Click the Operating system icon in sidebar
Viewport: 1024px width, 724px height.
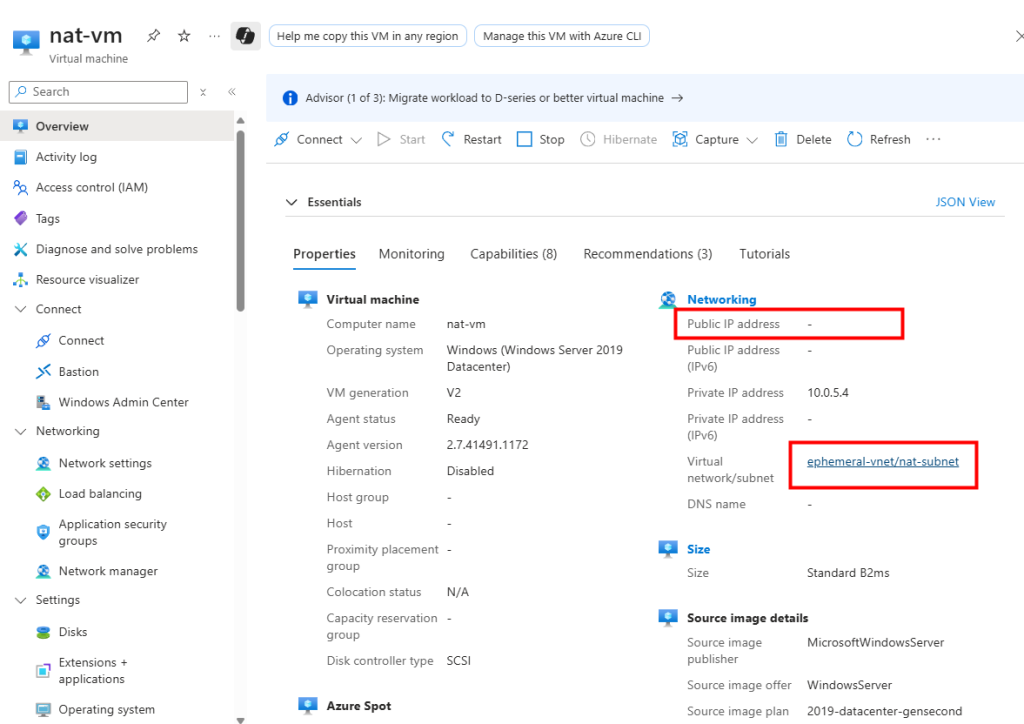pos(44,710)
